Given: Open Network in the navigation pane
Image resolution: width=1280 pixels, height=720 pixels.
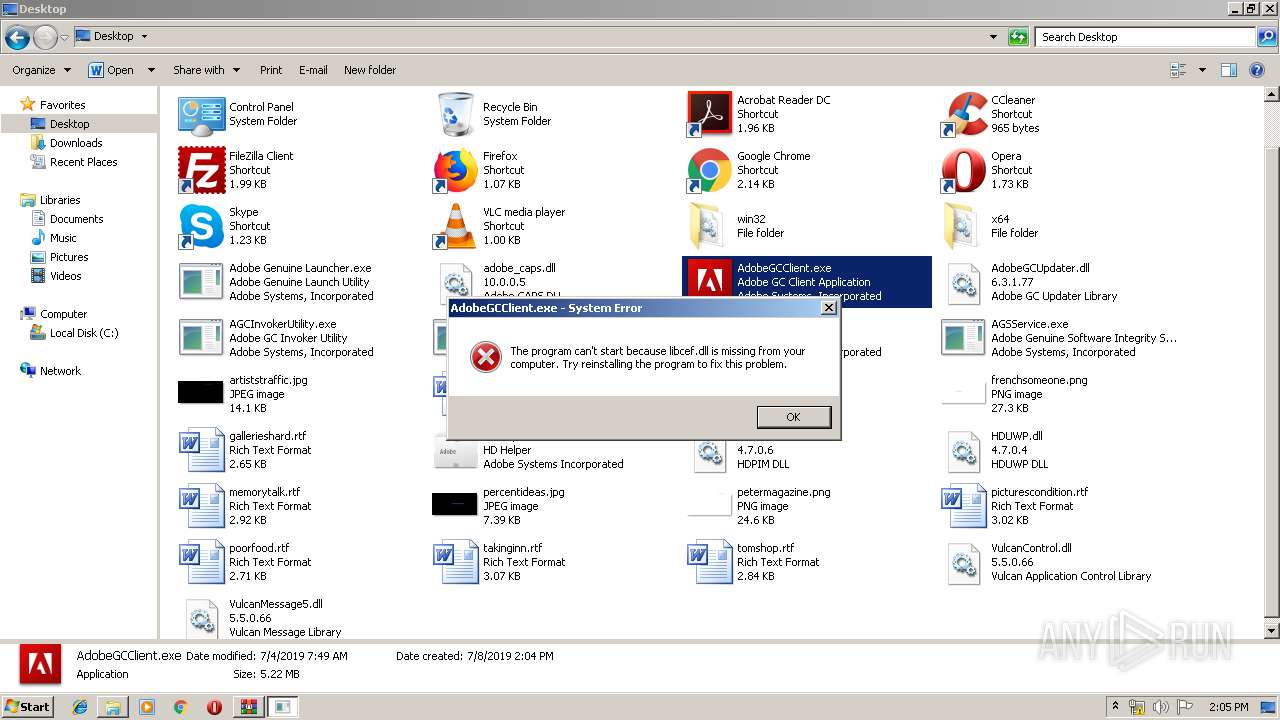Looking at the screenshot, I should point(60,371).
